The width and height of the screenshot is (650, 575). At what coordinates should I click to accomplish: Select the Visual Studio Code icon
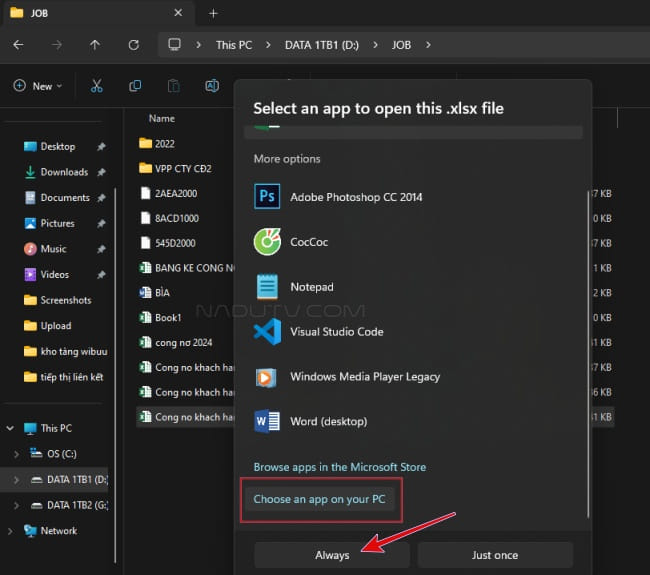click(267, 332)
